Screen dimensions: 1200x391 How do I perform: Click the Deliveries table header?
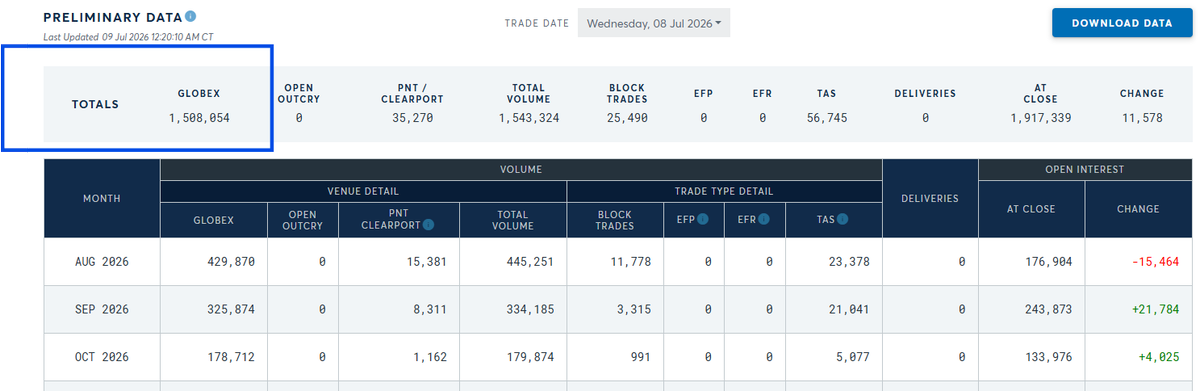pyautogui.click(x=930, y=198)
